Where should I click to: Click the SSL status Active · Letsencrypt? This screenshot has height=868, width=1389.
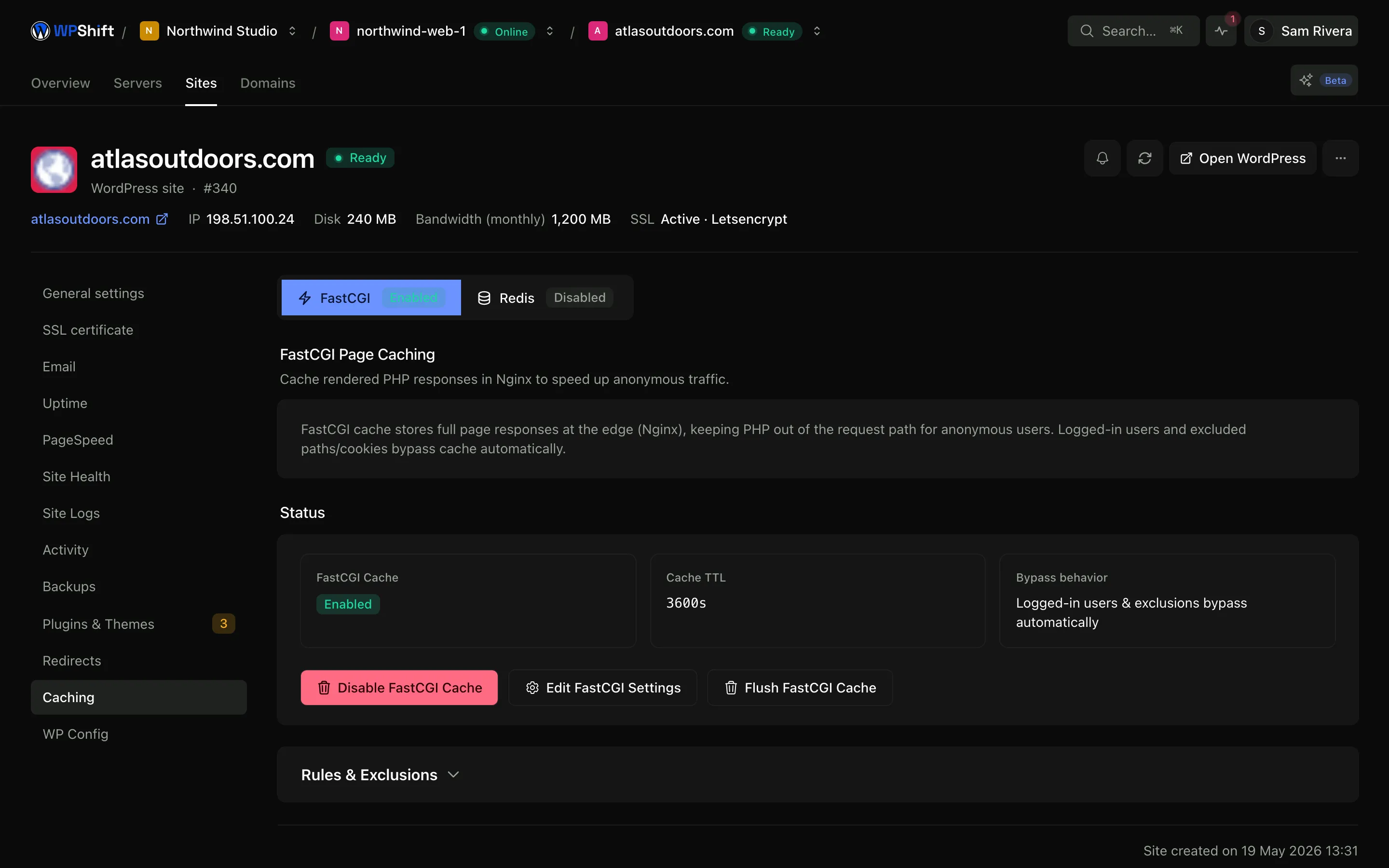724,219
